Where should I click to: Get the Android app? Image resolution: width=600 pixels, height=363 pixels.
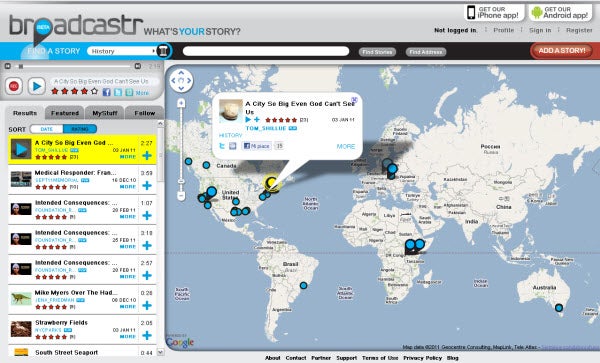click(x=560, y=13)
